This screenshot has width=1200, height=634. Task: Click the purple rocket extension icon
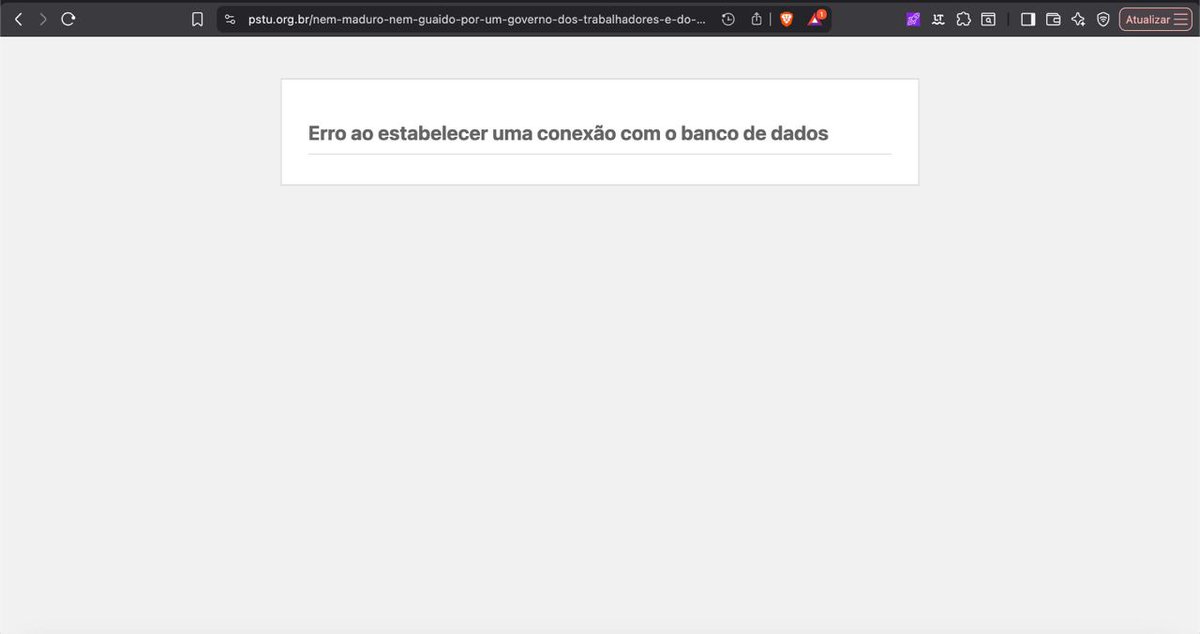(x=913, y=19)
